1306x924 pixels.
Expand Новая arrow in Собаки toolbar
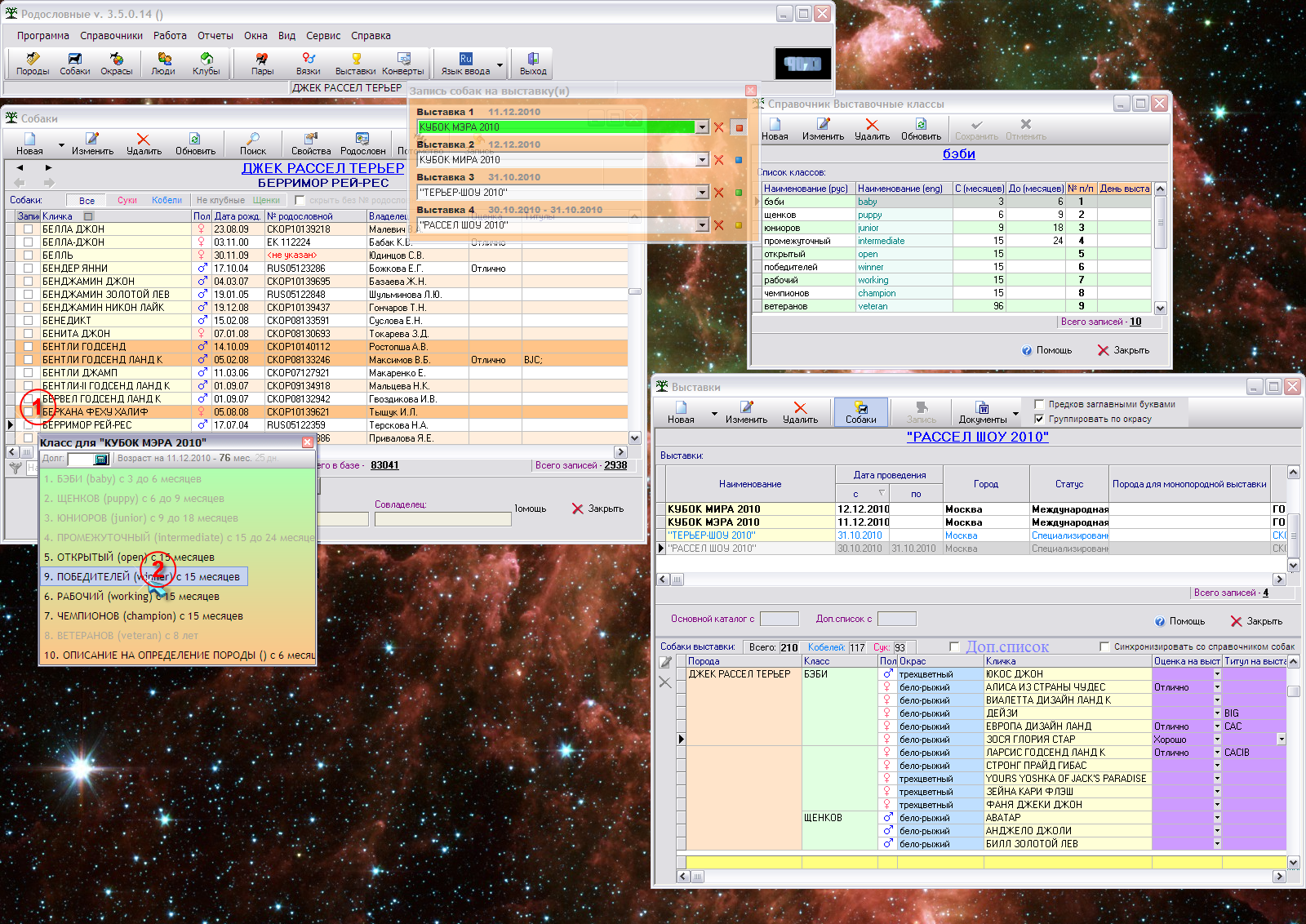[x=61, y=144]
